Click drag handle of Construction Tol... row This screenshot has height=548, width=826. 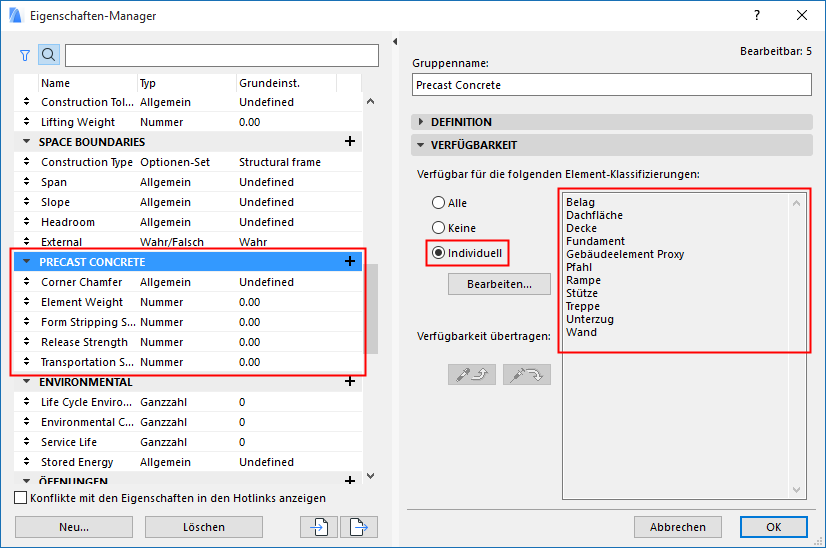pos(26,101)
